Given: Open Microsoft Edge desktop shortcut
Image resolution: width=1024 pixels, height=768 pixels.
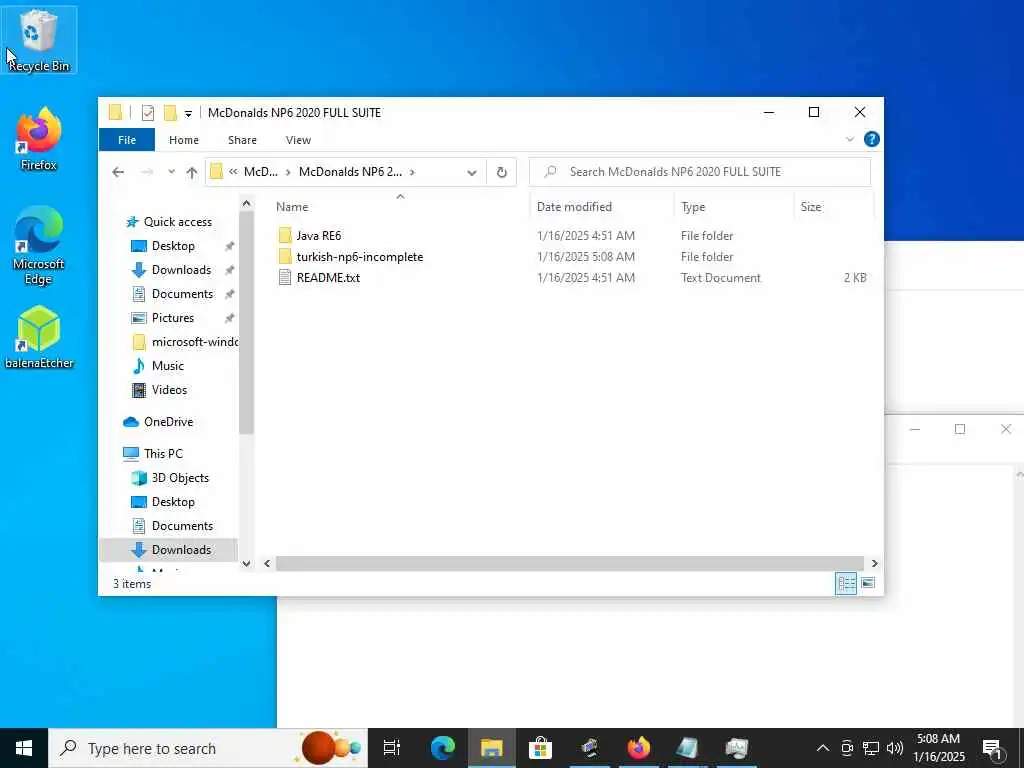Looking at the screenshot, I should pyautogui.click(x=39, y=246).
